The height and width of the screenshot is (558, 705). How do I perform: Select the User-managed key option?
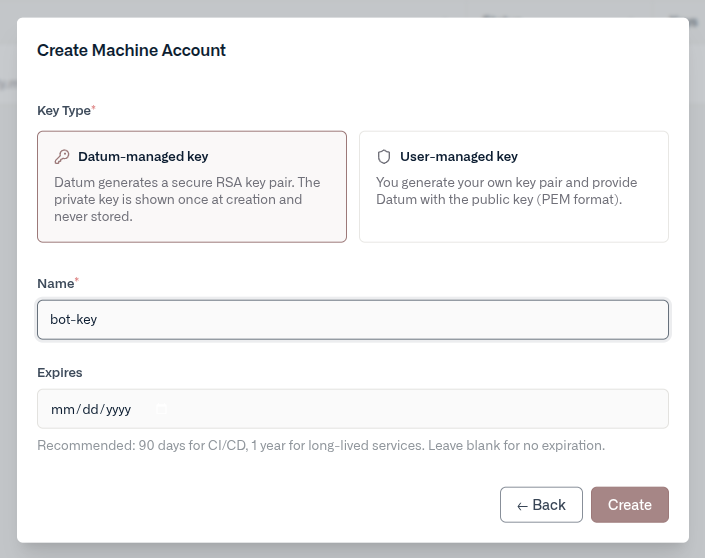[513, 187]
